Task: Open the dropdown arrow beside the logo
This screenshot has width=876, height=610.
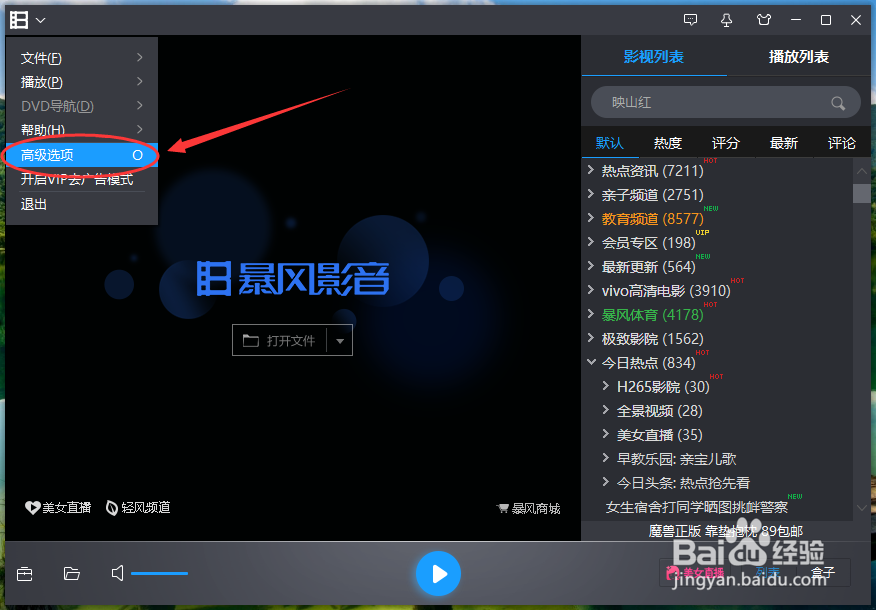Action: tap(40, 21)
